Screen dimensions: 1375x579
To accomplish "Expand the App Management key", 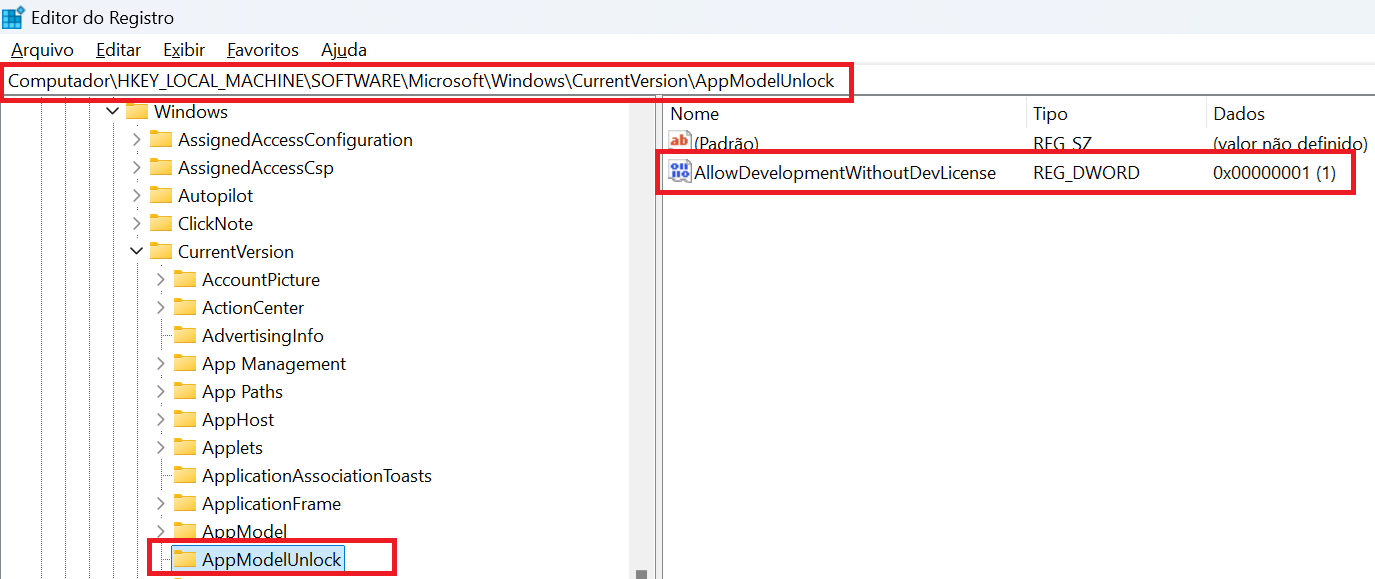I will point(161,364).
